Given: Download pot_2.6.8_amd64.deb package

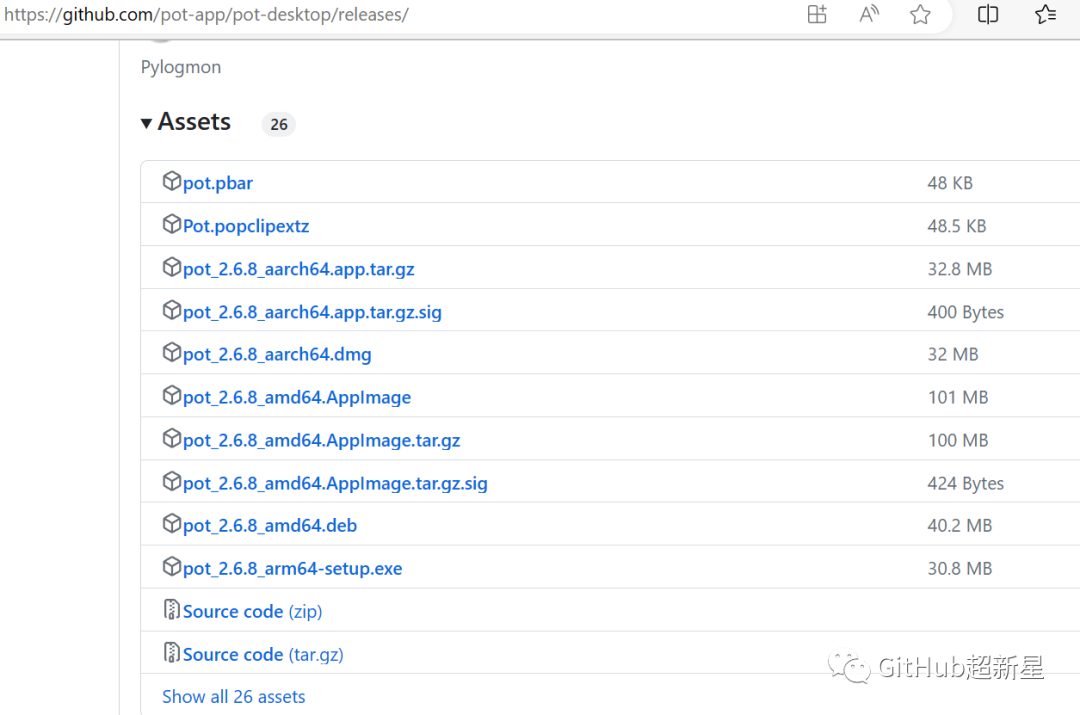Looking at the screenshot, I should pos(270,526).
